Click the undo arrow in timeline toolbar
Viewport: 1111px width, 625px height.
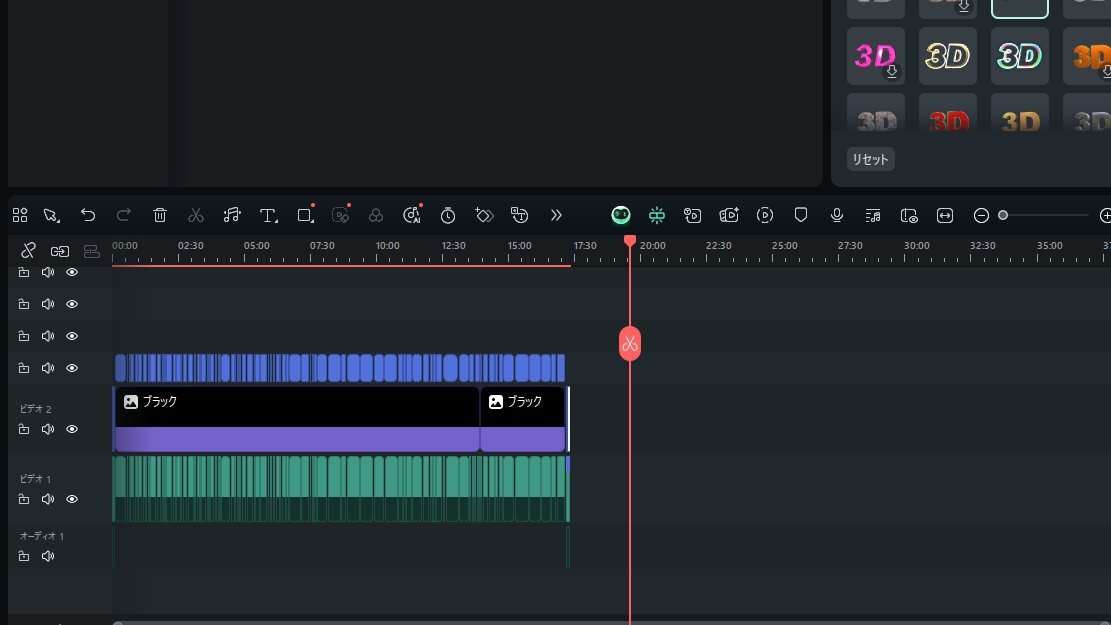tap(88, 215)
